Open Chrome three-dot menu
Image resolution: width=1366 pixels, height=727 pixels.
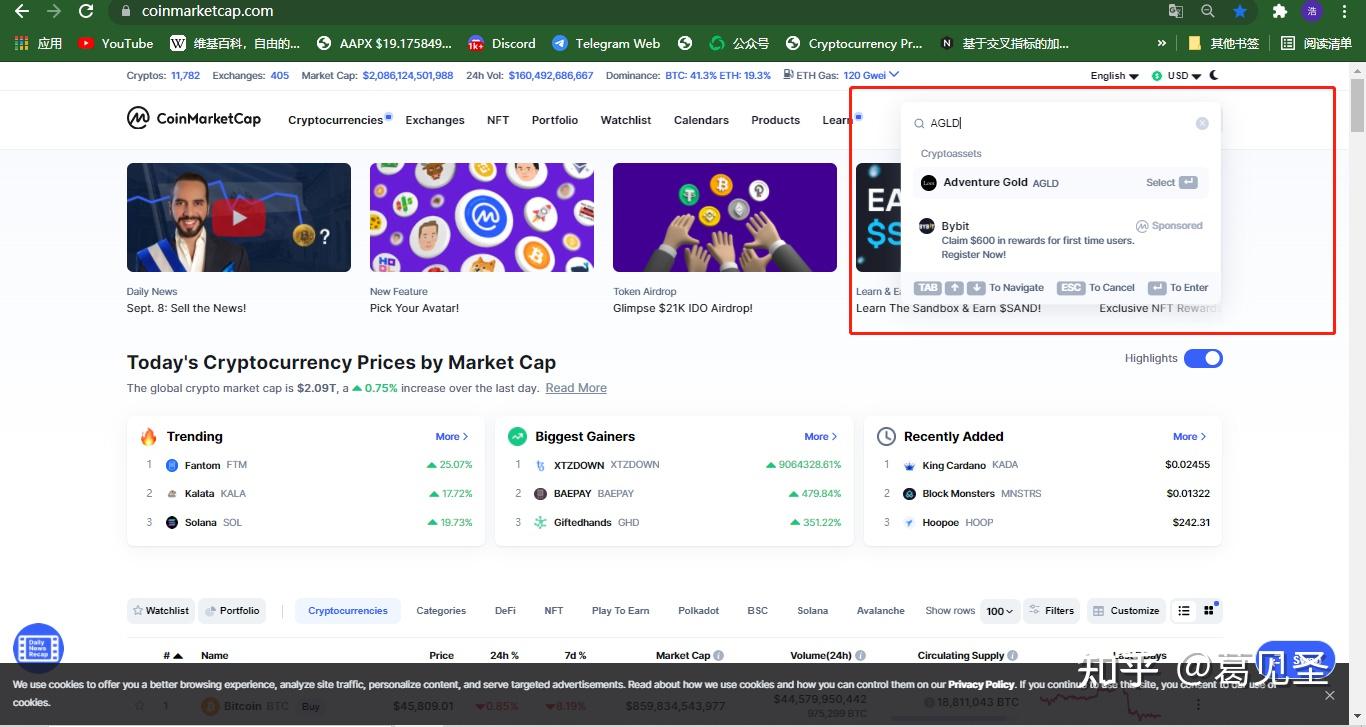(1345, 11)
